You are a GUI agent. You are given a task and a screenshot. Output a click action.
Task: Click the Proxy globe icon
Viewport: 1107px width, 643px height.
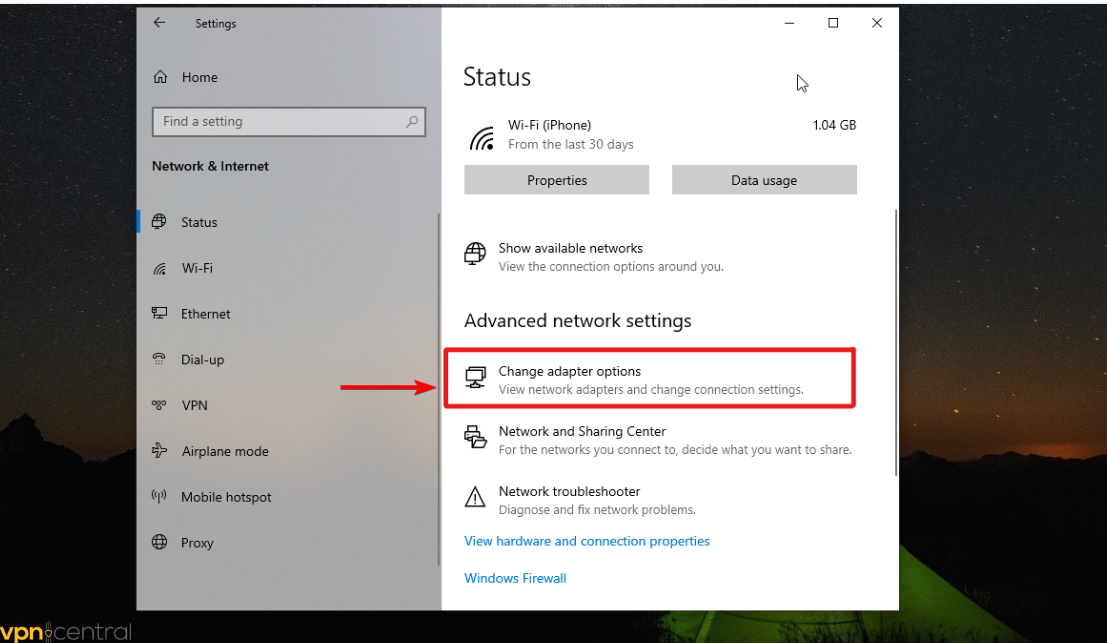coord(159,542)
